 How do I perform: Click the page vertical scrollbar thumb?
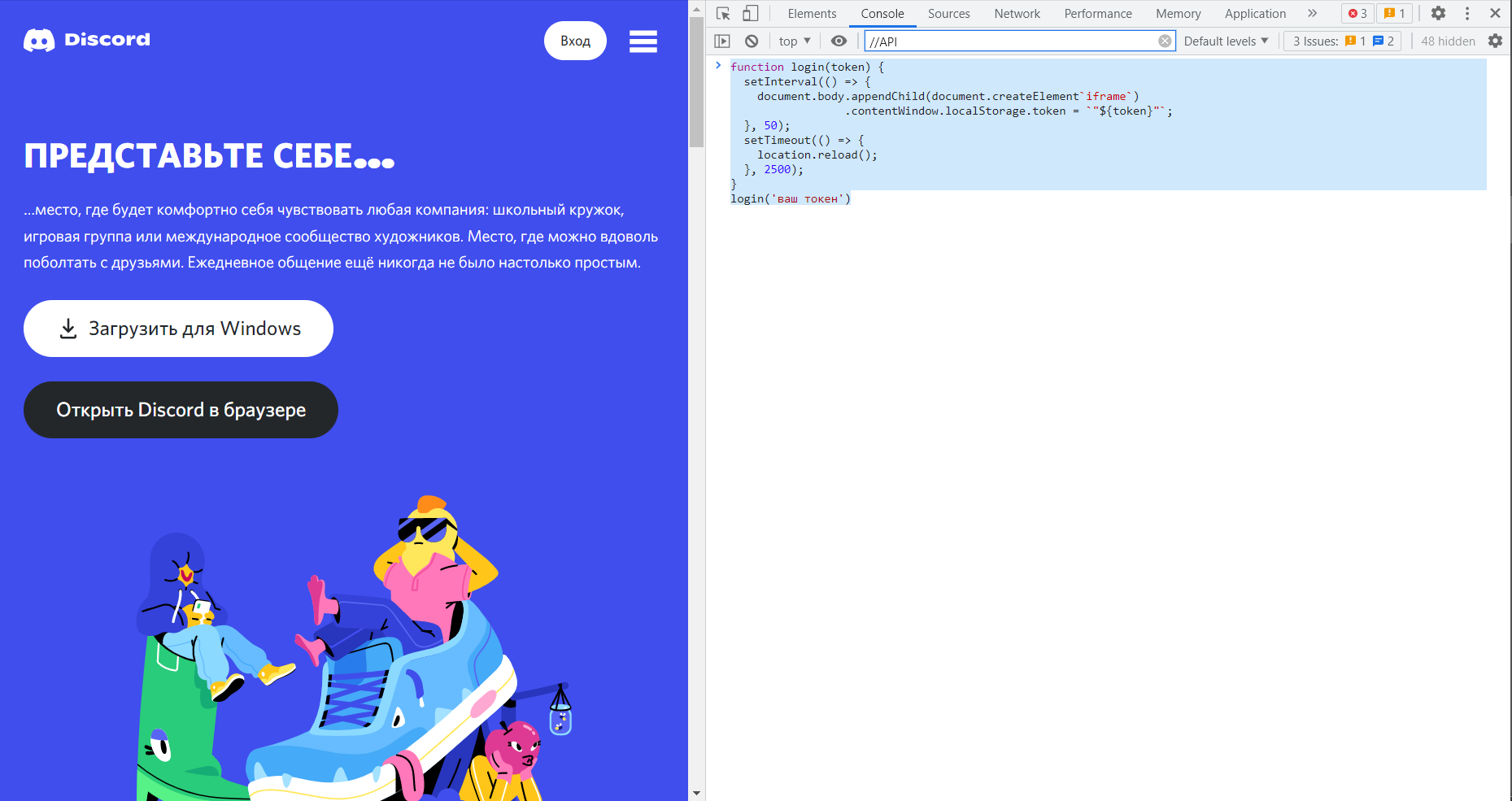pyautogui.click(x=696, y=81)
